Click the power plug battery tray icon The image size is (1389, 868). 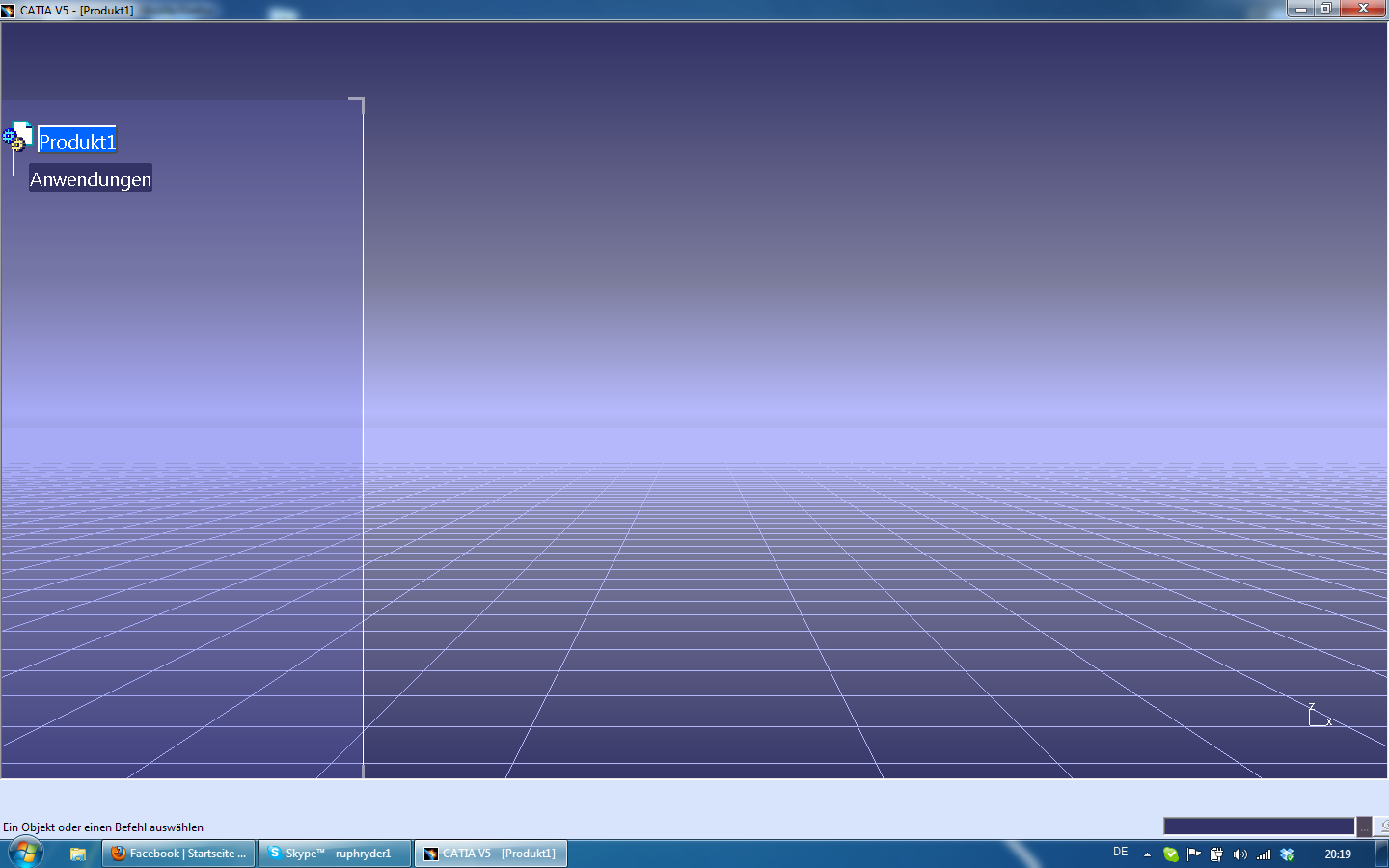[x=1217, y=854]
